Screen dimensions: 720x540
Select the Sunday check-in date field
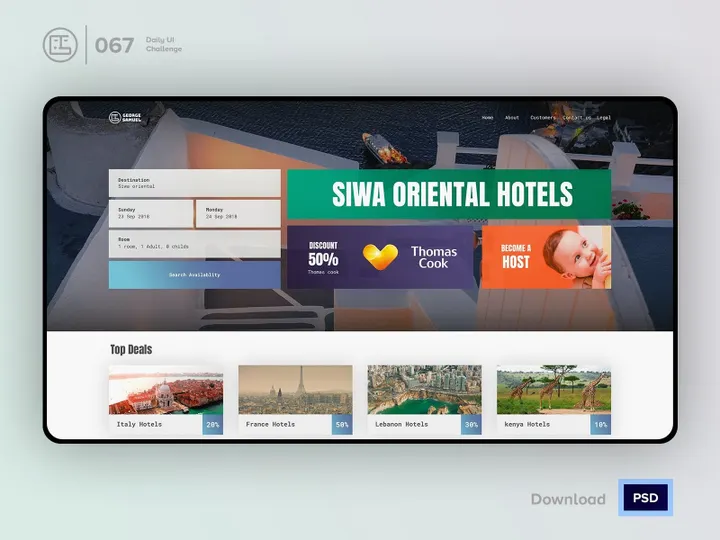[x=151, y=214]
